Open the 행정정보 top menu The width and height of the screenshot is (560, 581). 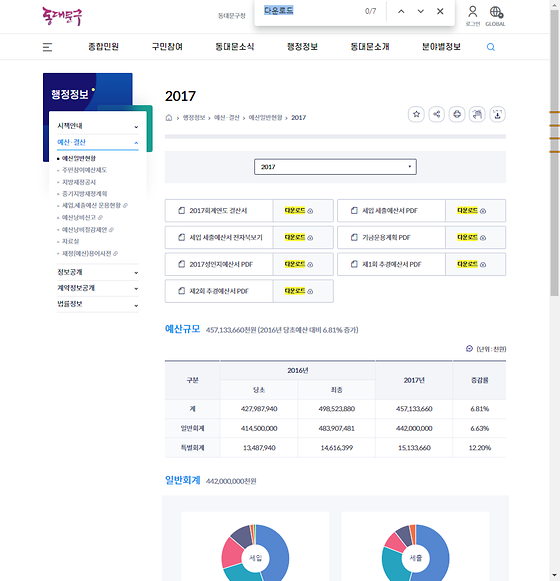click(302, 47)
